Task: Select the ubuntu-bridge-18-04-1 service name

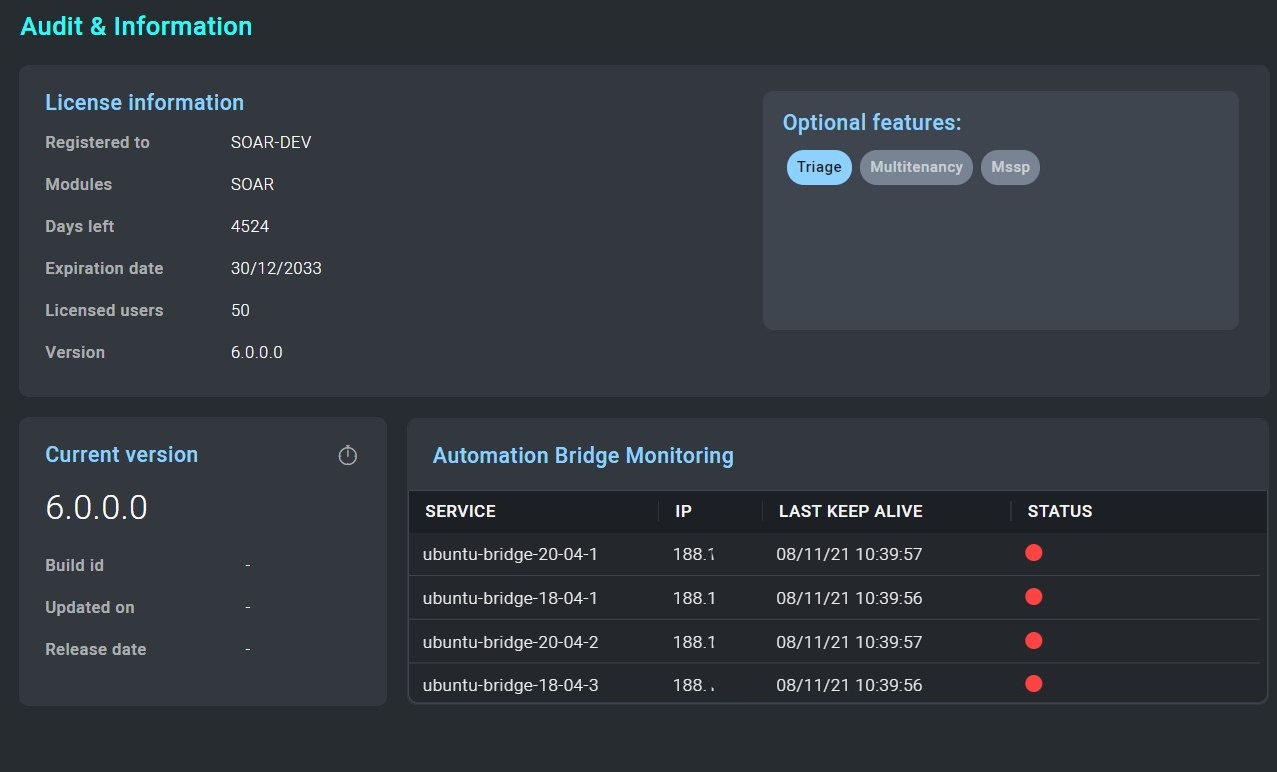Action: (510, 598)
